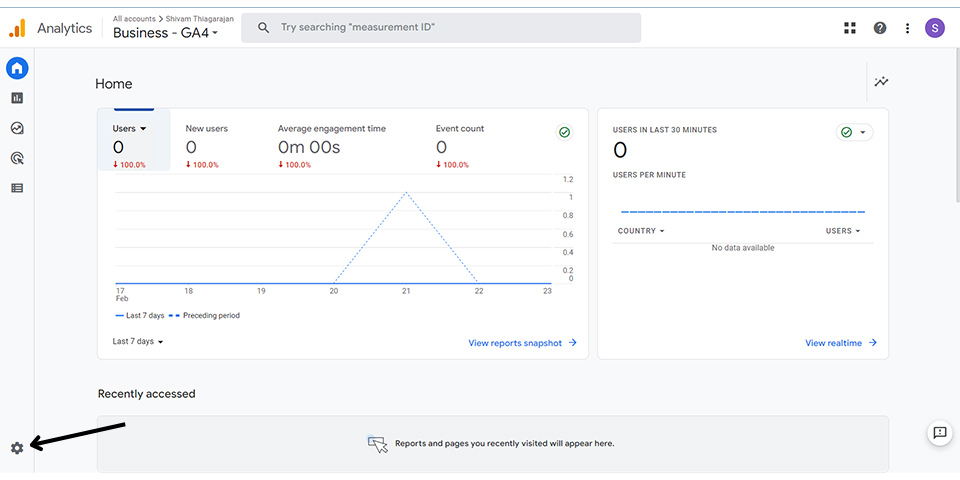Viewport: 960px width, 480px height.
Task: Select the New users metric tab
Action: 206,146
